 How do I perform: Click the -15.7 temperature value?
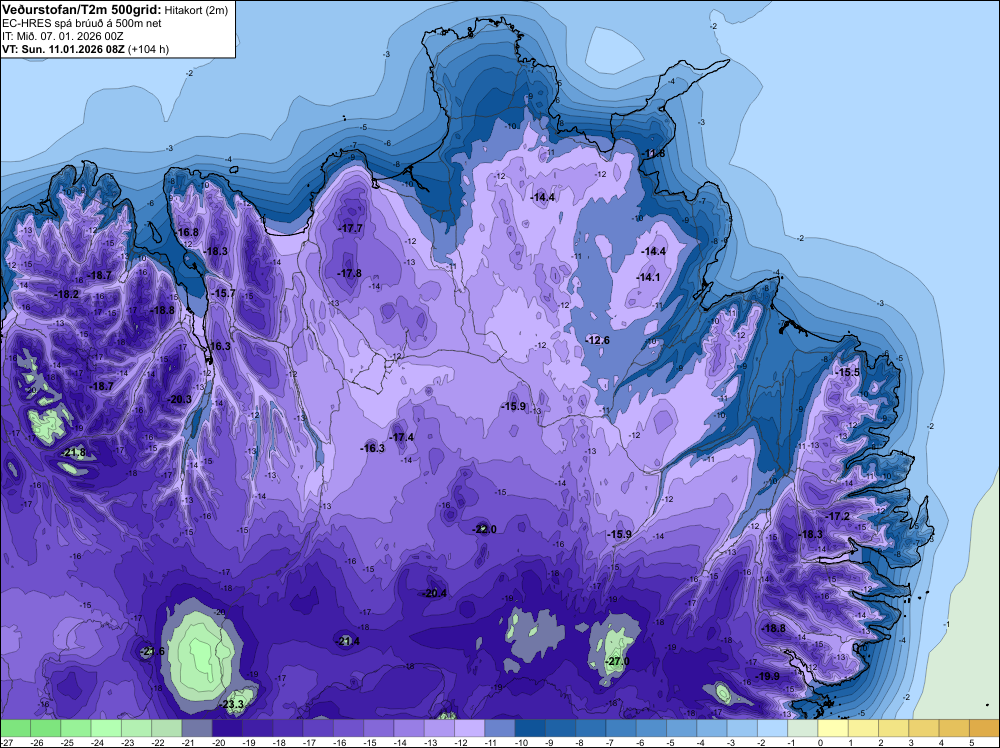point(223,293)
